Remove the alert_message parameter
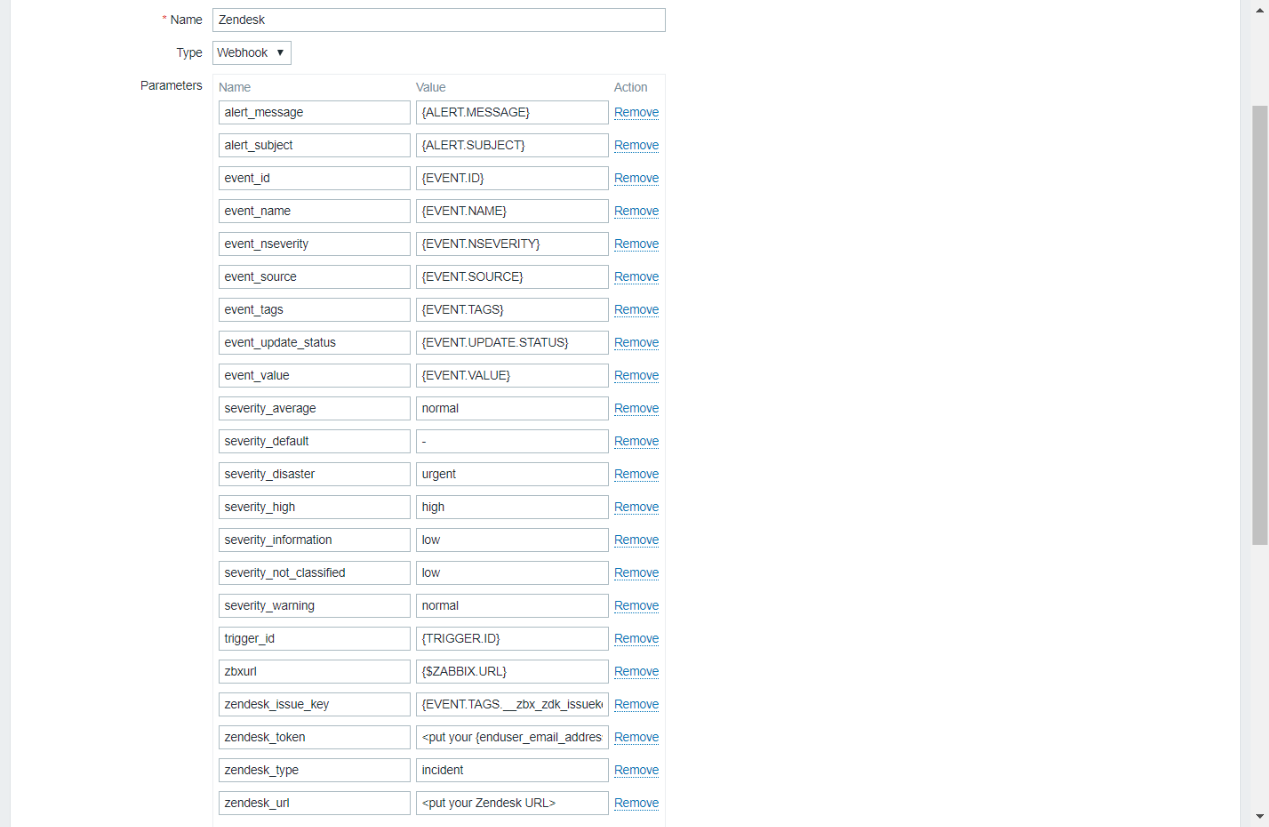The image size is (1269, 827). [636, 113]
